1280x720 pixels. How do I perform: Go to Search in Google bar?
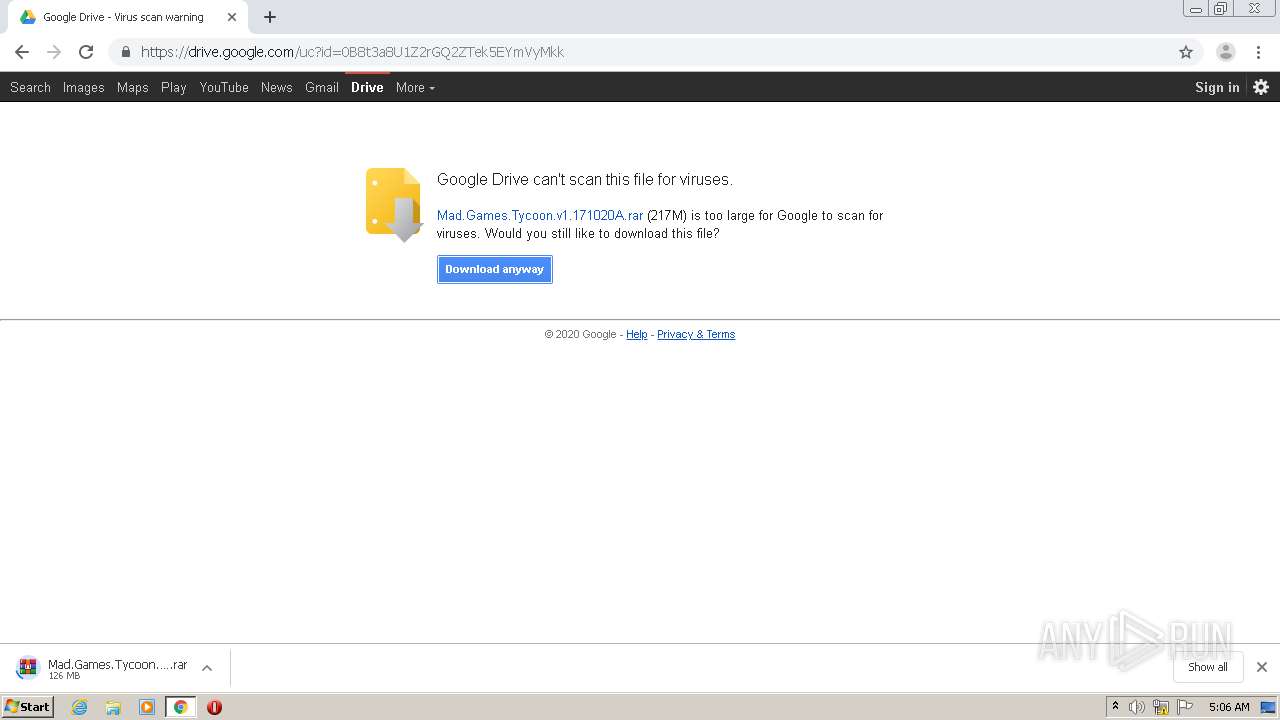coord(30,87)
